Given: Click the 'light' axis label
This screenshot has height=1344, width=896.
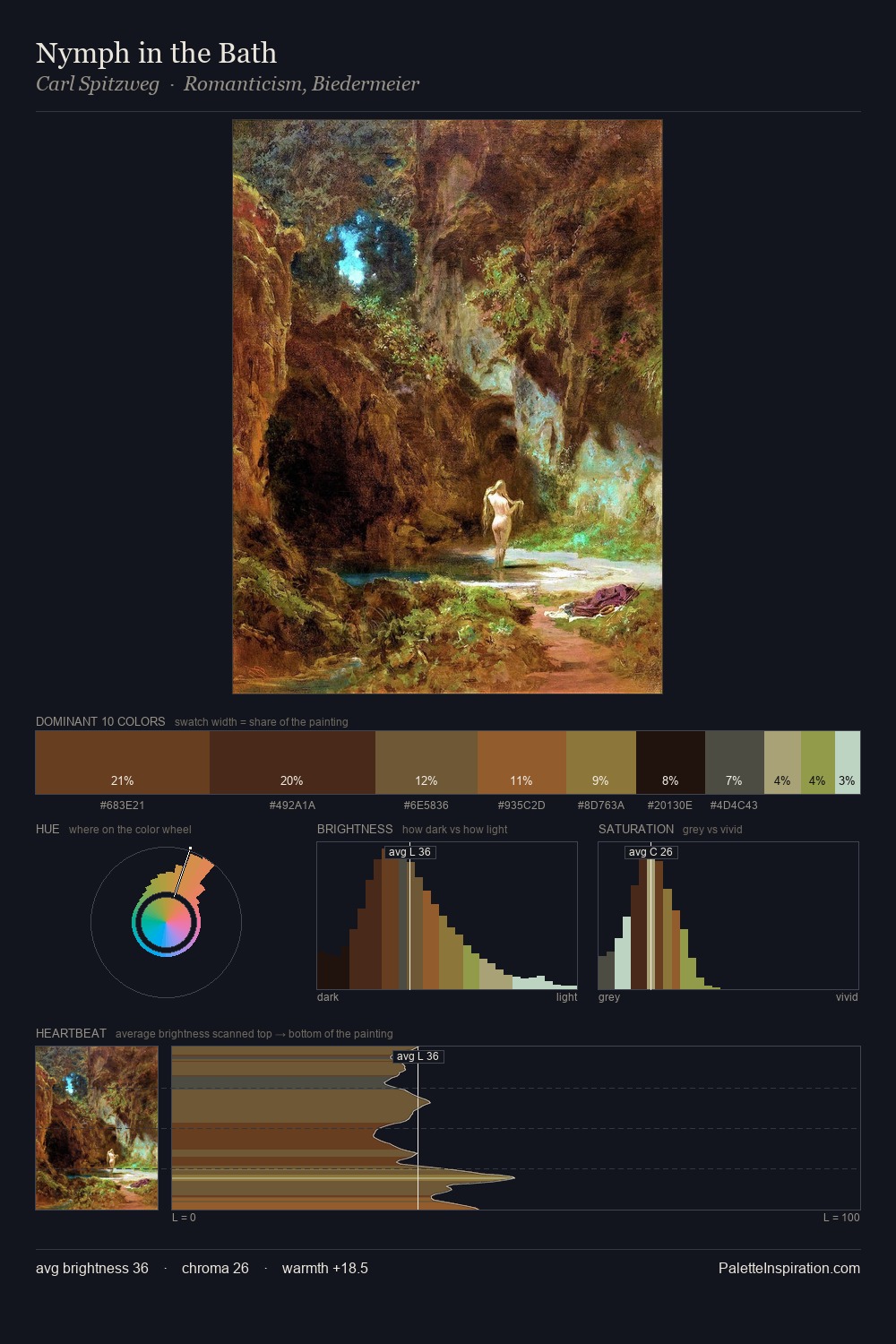Looking at the screenshot, I should 567,997.
